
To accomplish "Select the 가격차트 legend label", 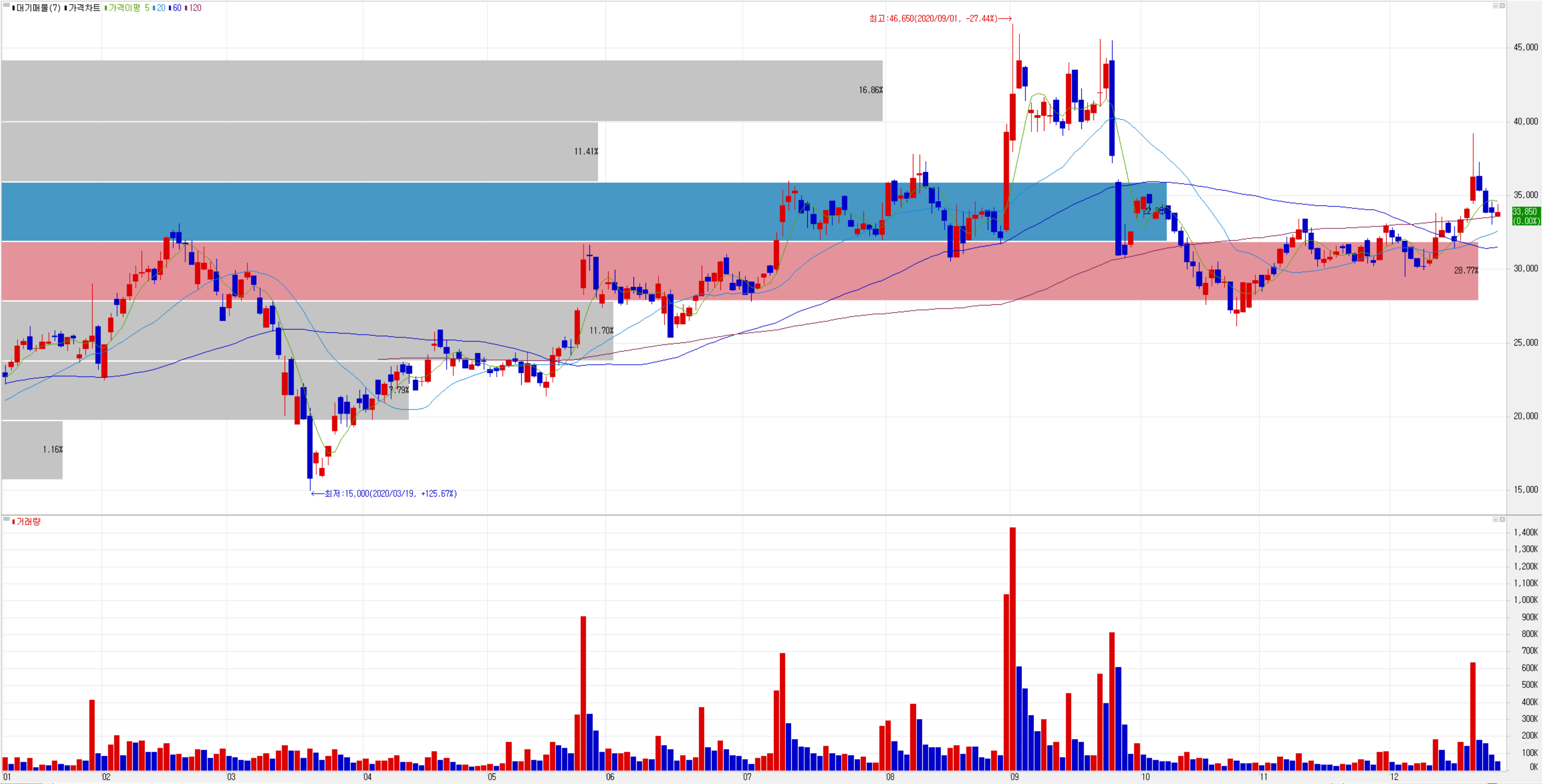I will click(x=84, y=8).
